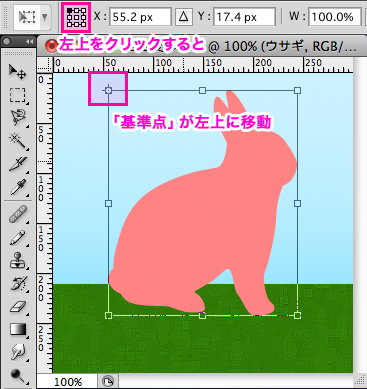This screenshot has width=367, height=389.
Task: Close the tools panel
Action: 6,42
